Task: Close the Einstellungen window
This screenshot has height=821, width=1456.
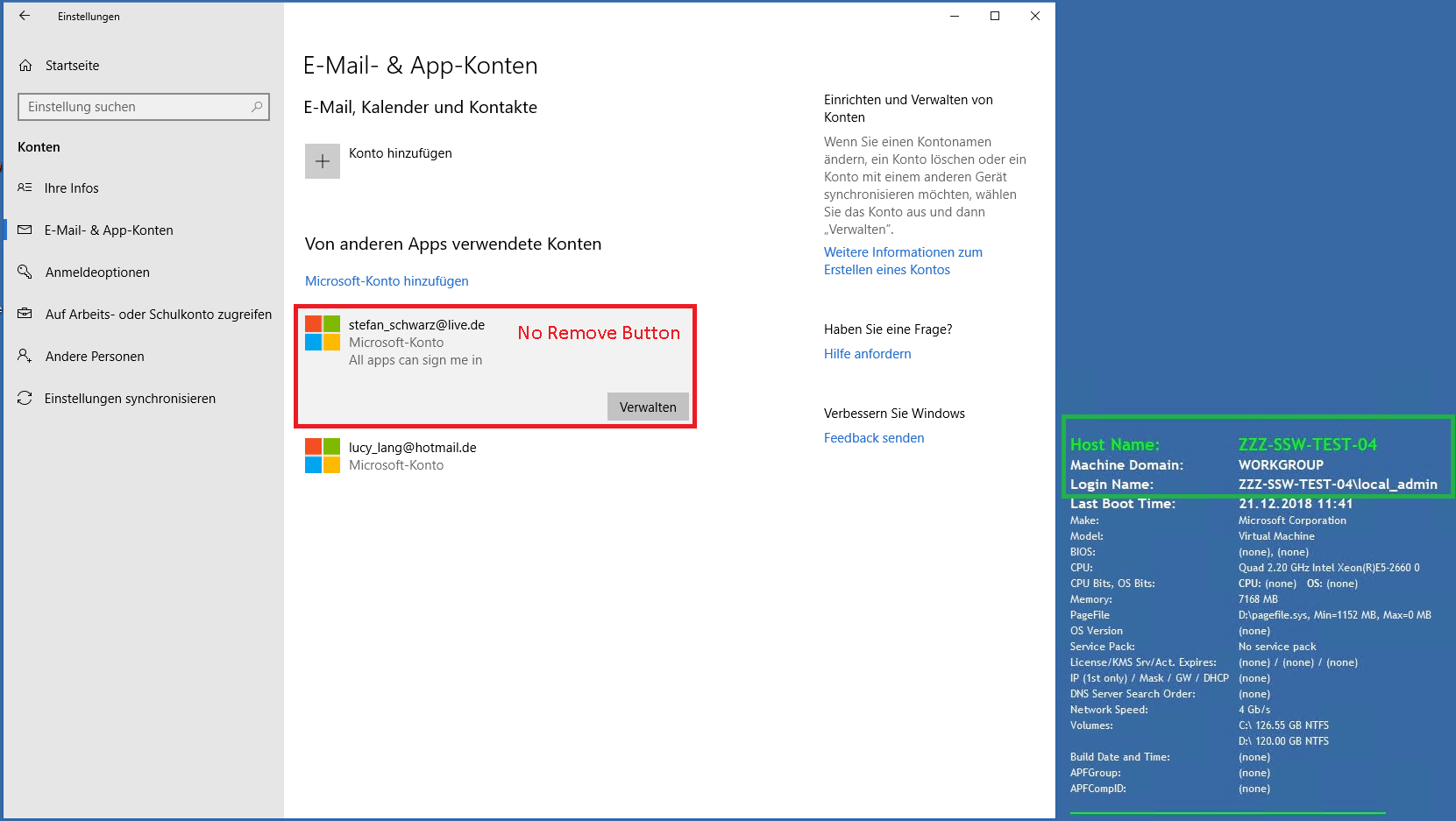Action: click(x=1035, y=16)
